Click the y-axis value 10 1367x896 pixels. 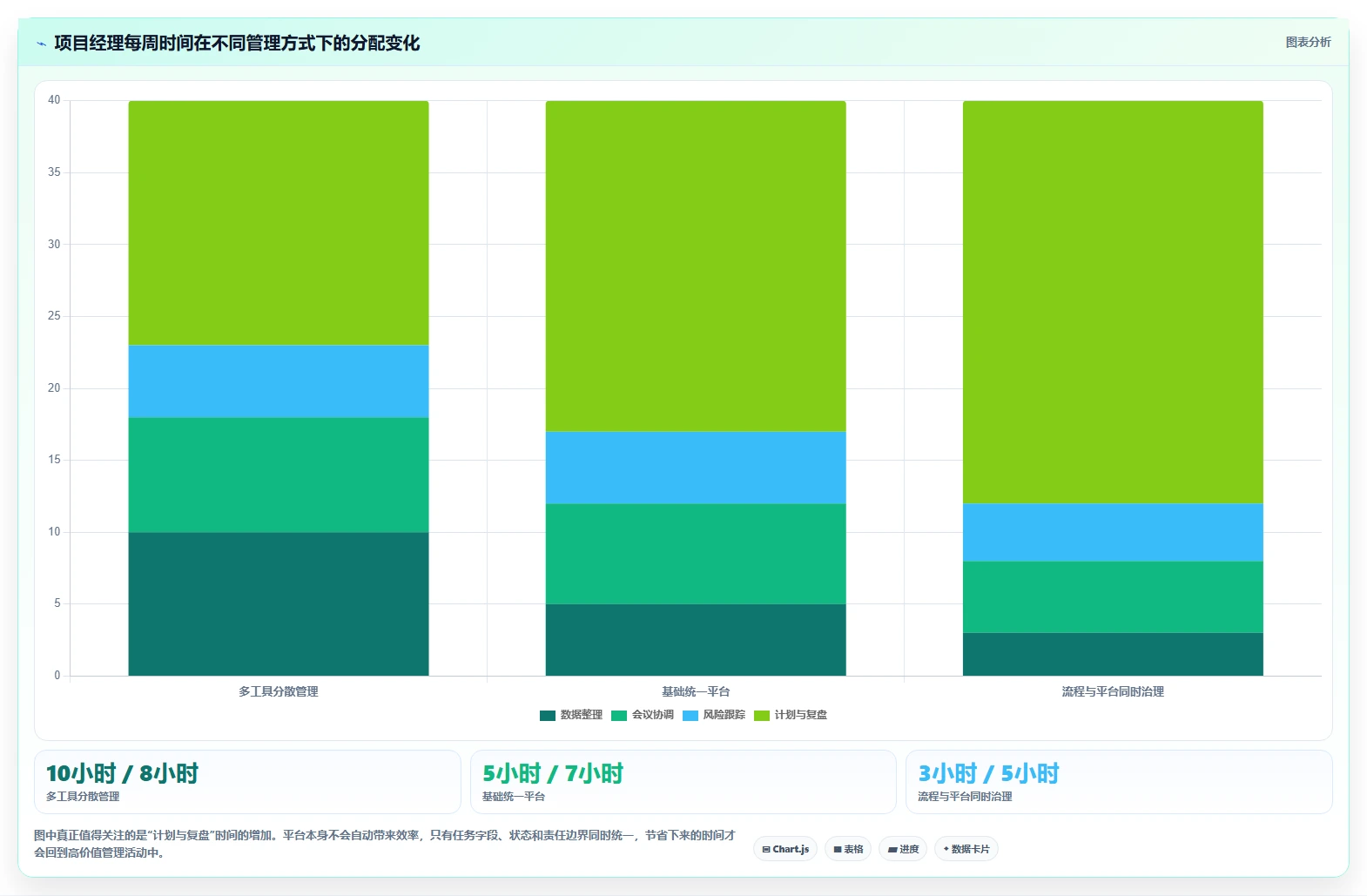coord(54,532)
